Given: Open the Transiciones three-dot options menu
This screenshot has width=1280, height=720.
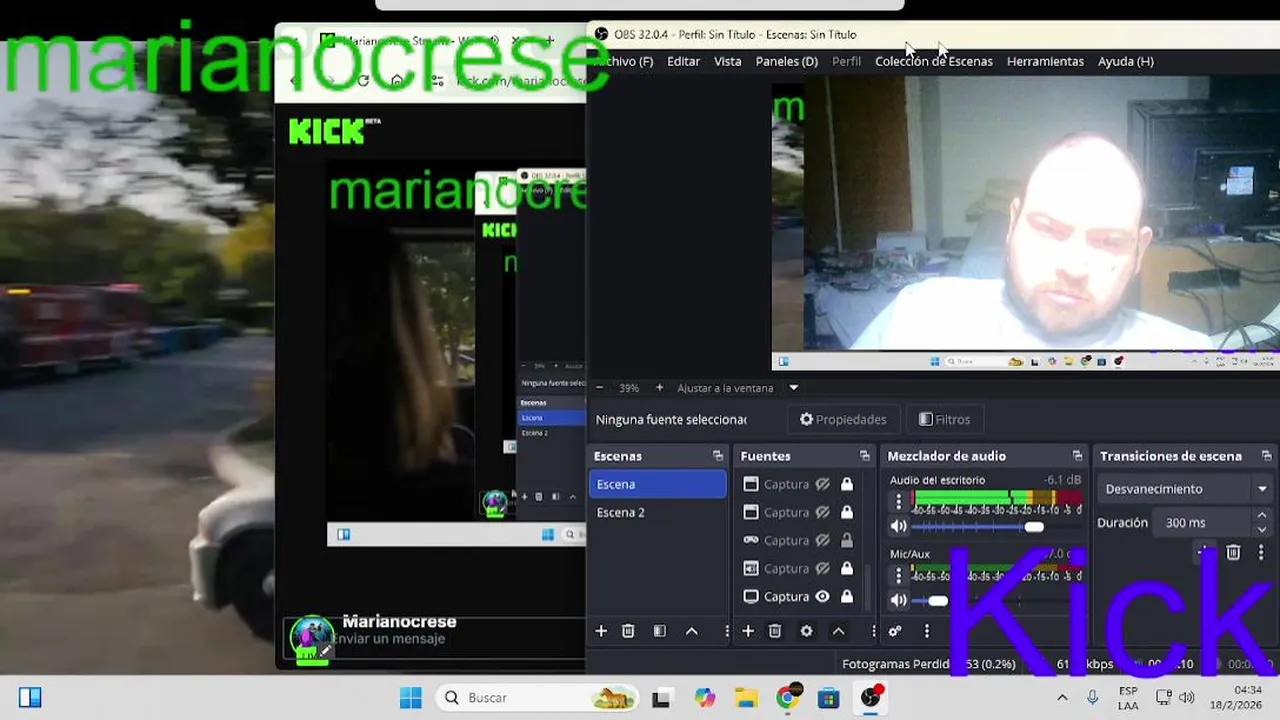Looking at the screenshot, I should tap(1261, 552).
